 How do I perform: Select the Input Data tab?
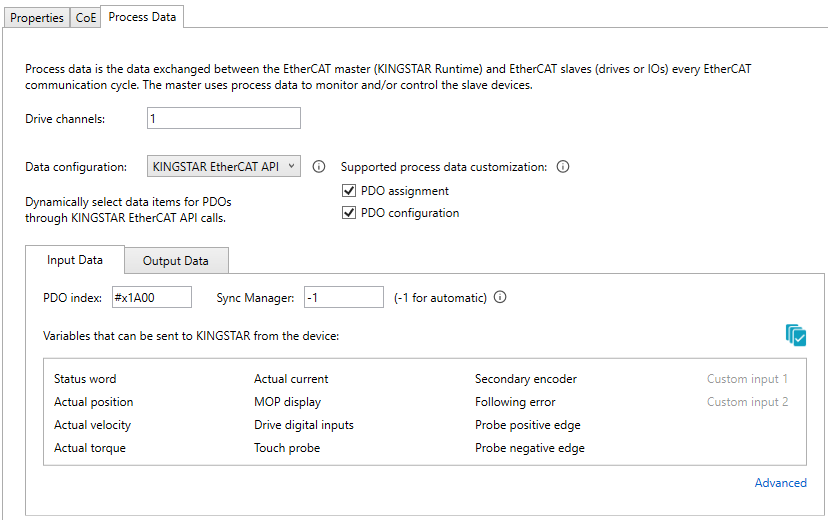click(x=75, y=260)
